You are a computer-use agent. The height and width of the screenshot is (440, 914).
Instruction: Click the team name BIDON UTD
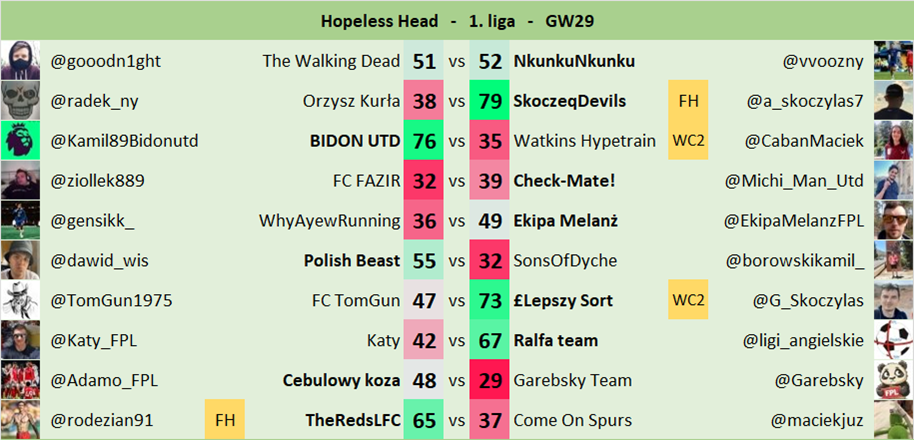pyautogui.click(x=357, y=141)
